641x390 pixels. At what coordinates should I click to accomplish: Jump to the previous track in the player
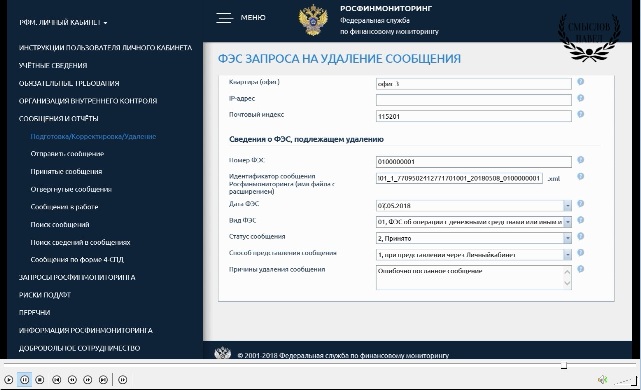[x=56, y=380]
